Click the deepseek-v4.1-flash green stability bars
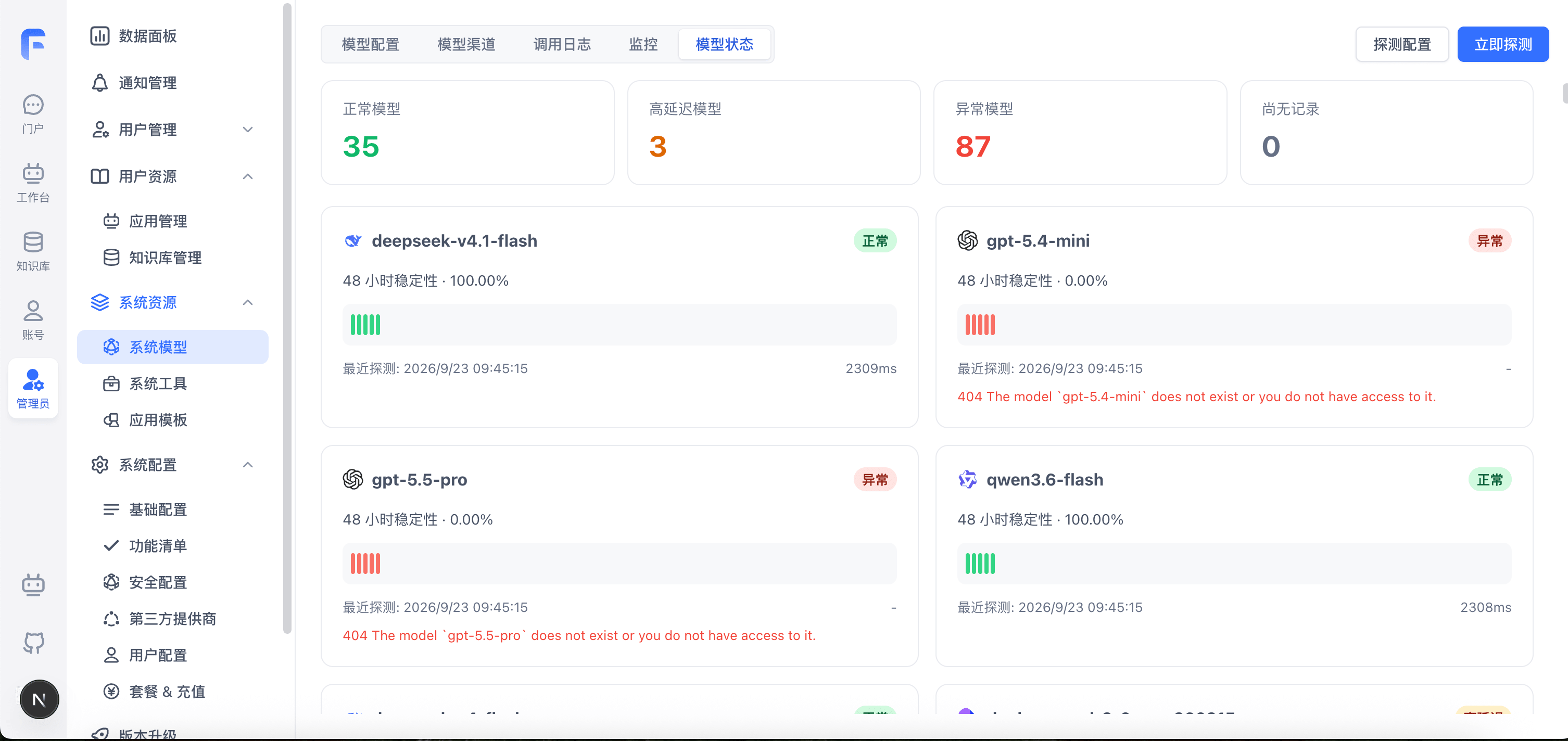 point(365,325)
